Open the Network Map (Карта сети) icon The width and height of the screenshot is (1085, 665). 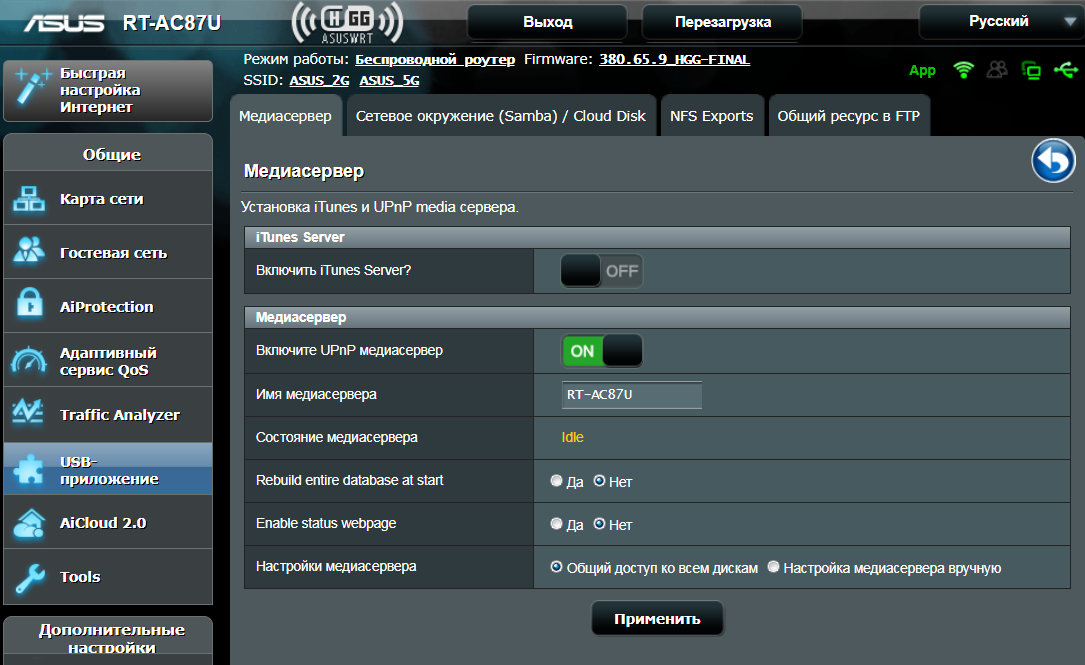point(29,199)
